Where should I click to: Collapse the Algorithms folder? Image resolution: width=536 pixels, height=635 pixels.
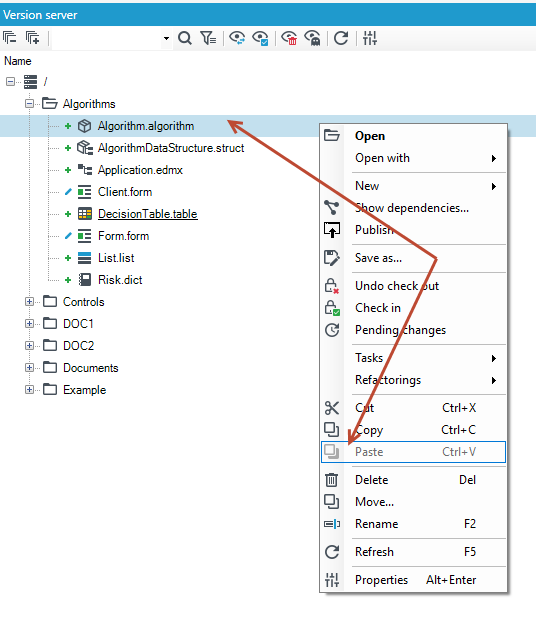coord(29,104)
